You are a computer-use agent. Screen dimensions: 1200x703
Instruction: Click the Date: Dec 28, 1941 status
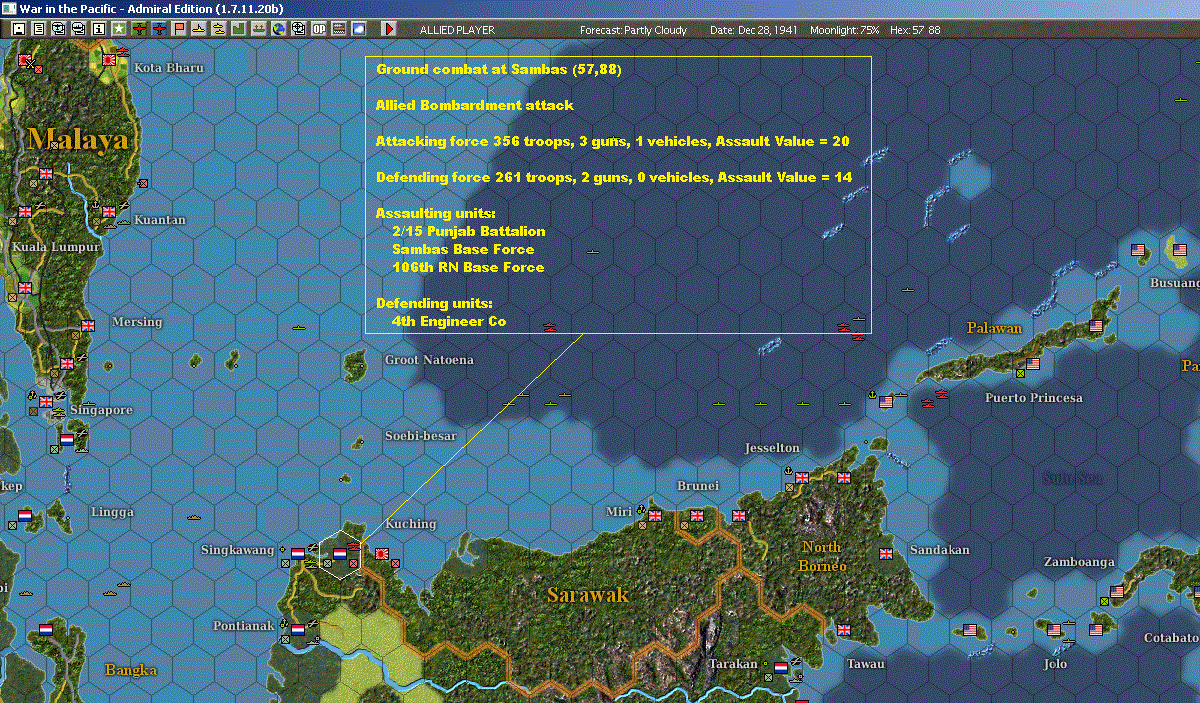pyautogui.click(x=753, y=30)
